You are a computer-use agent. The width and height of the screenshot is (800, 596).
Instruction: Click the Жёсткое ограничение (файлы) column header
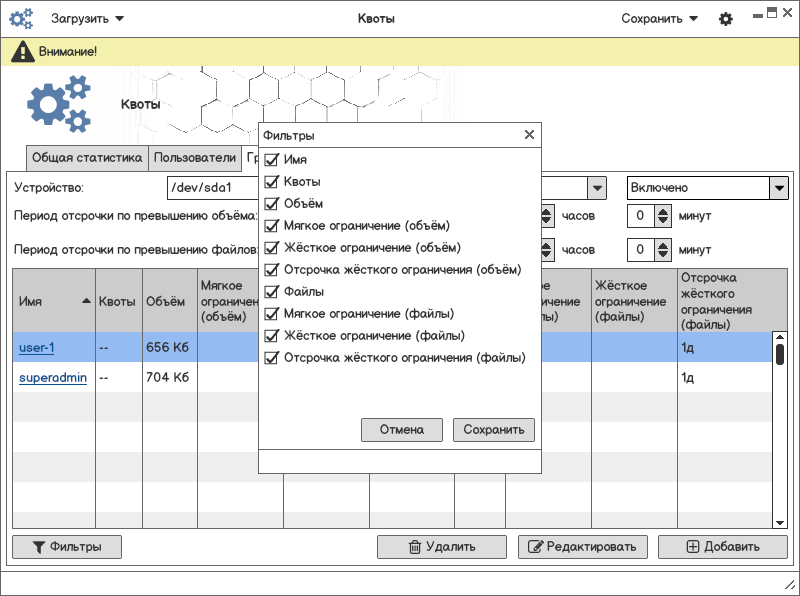pyautogui.click(x=634, y=301)
